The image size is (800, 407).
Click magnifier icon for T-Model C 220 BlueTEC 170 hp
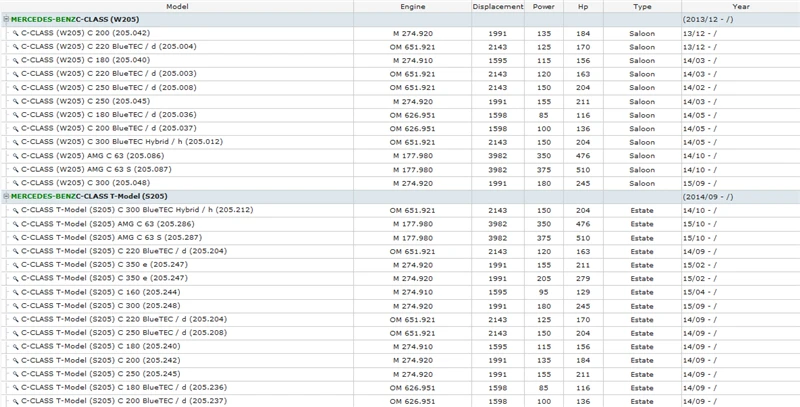[x=15, y=319]
